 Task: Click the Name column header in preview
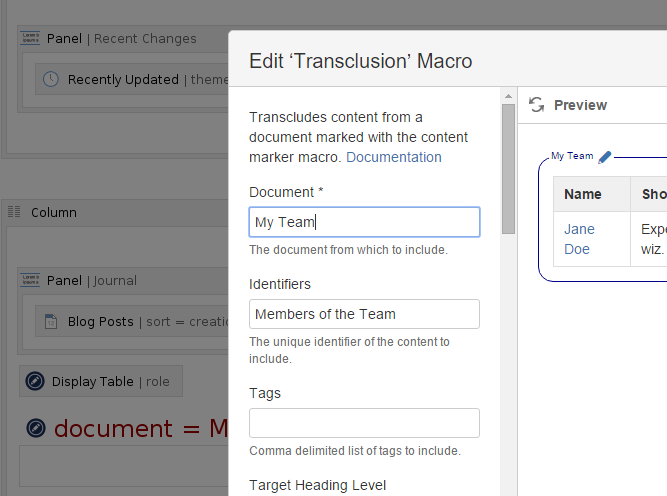point(583,195)
